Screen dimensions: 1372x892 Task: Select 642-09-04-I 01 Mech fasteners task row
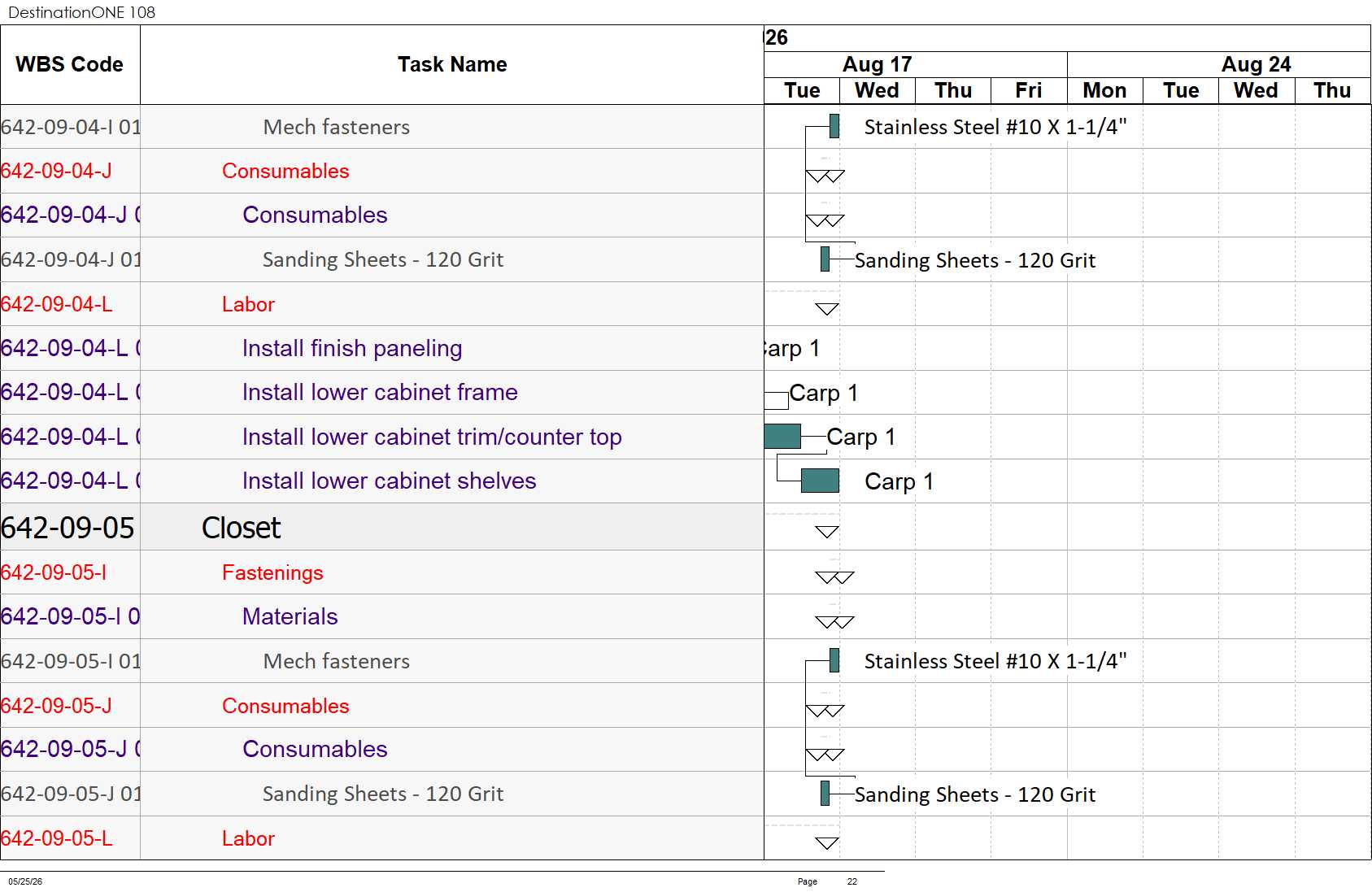pyautogui.click(x=382, y=127)
